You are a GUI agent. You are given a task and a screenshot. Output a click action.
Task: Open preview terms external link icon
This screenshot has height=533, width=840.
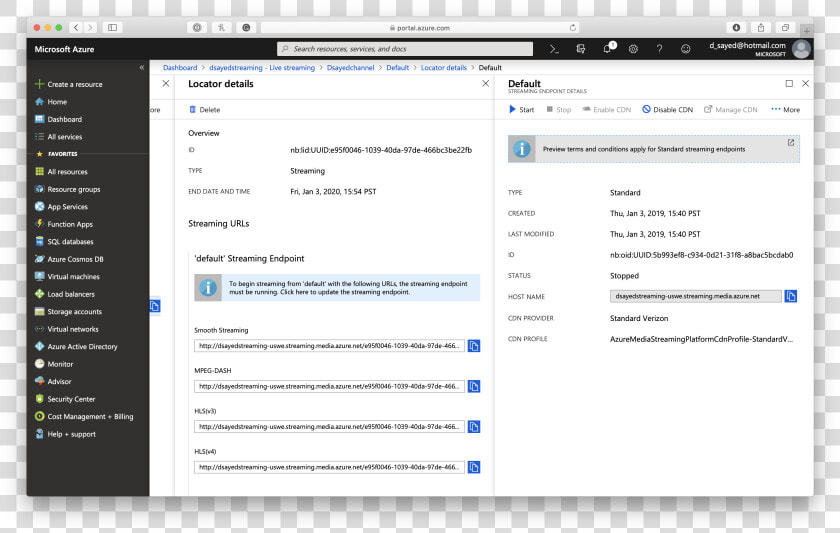pyautogui.click(x=791, y=142)
